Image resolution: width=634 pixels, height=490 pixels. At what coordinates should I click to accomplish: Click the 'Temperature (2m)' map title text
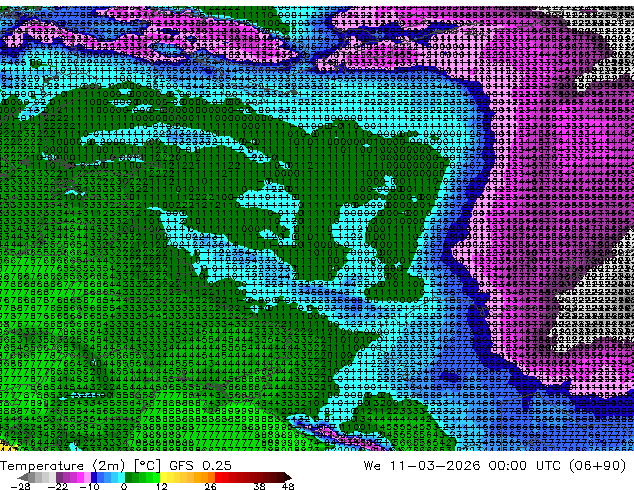pos(63,466)
